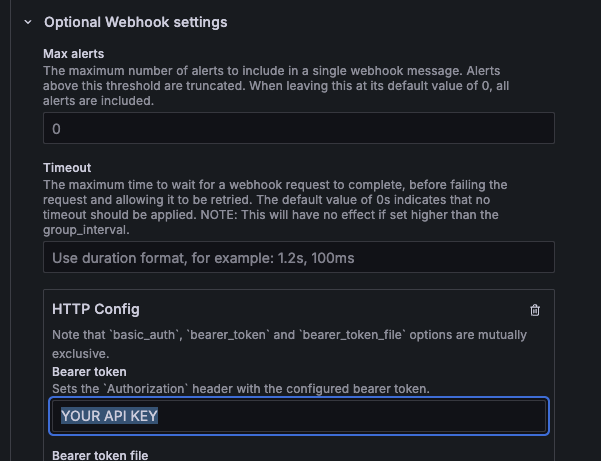
Task: Focus the Max alerts input field
Action: (299, 128)
